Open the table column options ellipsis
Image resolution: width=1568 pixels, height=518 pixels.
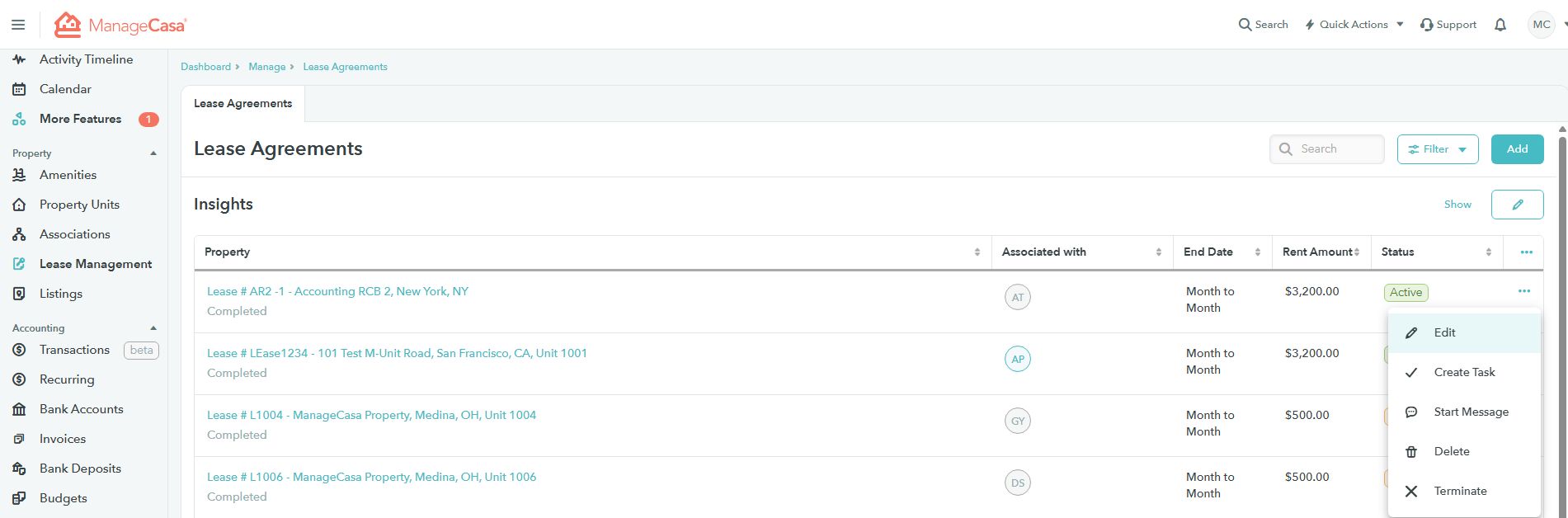click(1526, 252)
